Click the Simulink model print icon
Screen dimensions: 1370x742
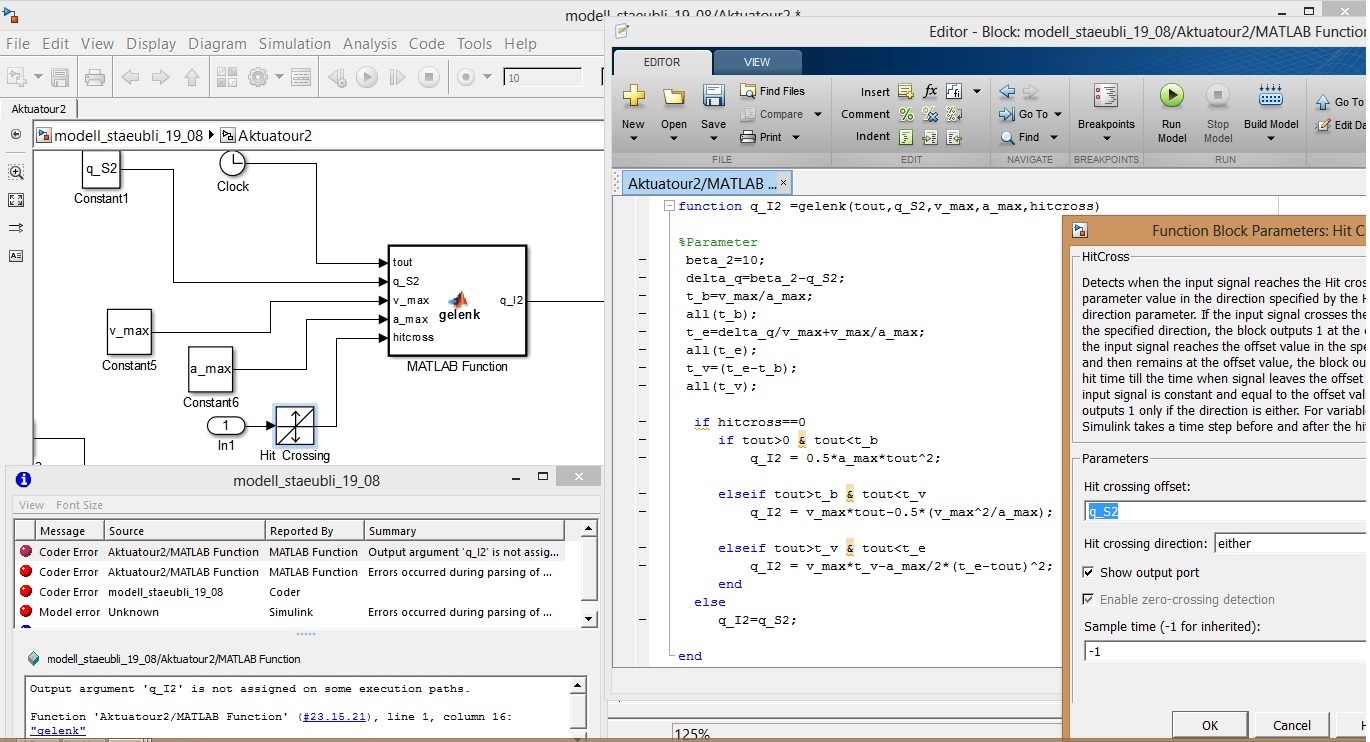[x=94, y=77]
